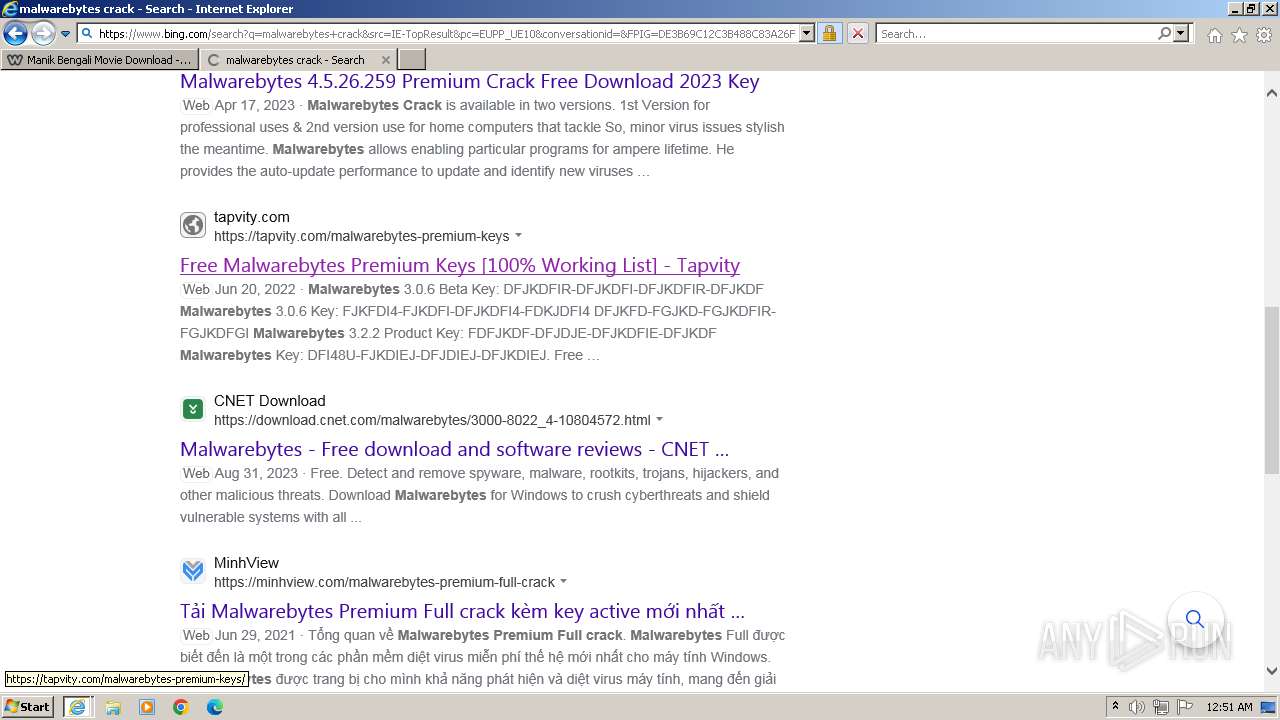Screen dimensions: 1280x720
Task: Click the floating blue search magnifier button
Action: click(1195, 619)
